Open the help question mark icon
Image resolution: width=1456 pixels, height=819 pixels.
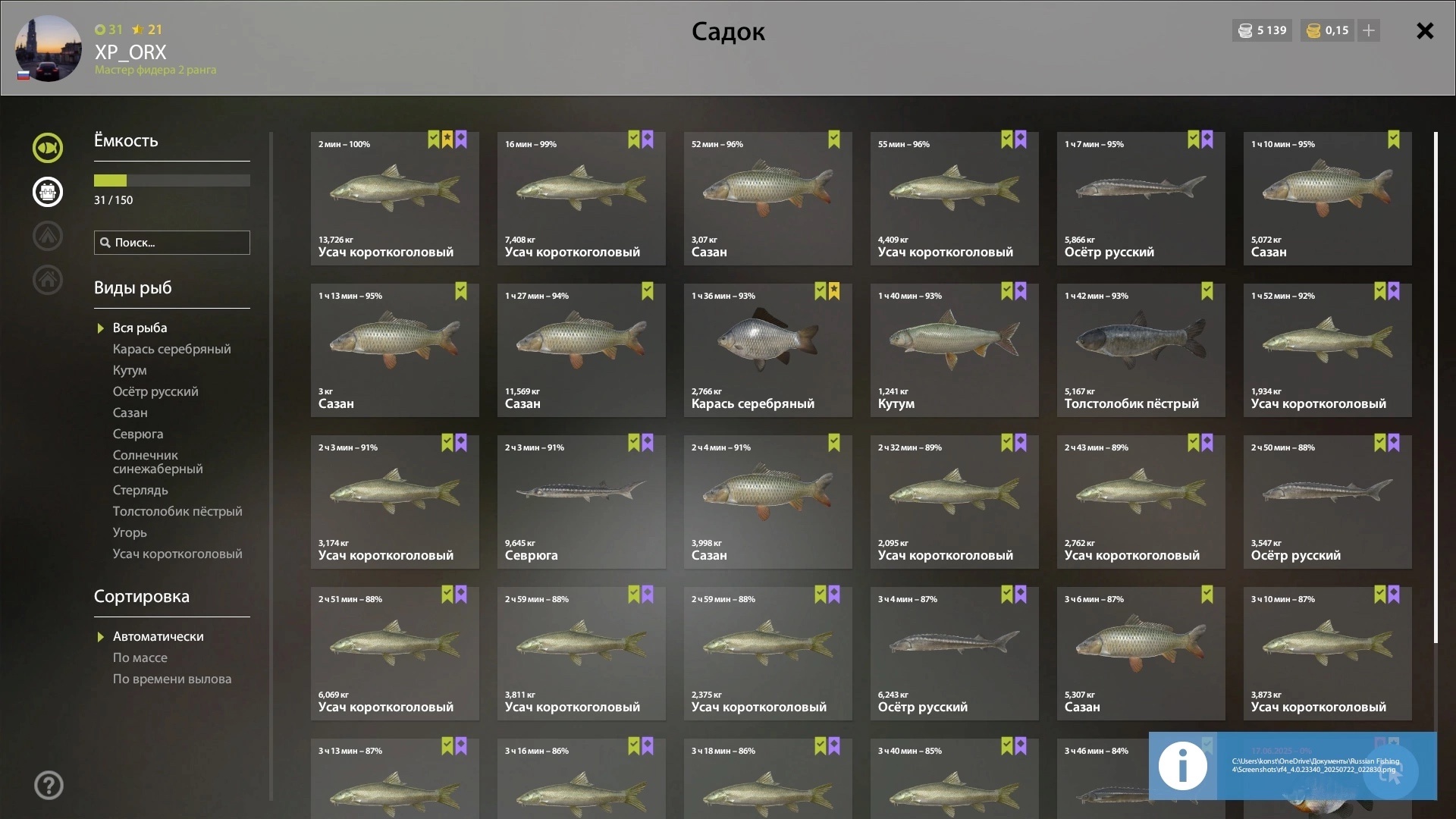tap(49, 786)
